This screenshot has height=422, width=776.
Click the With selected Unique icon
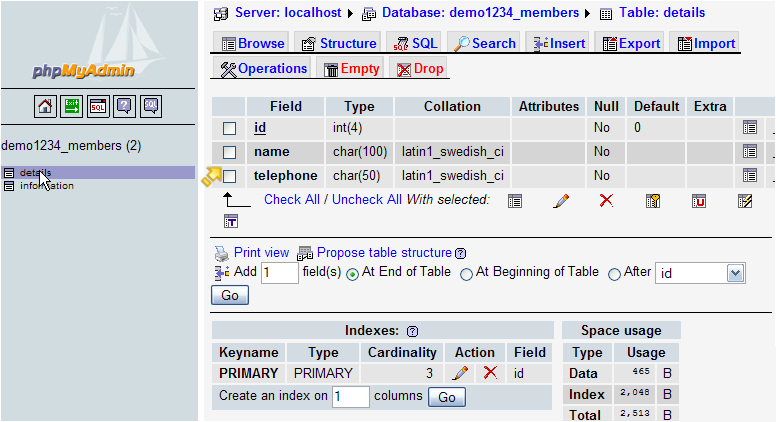[699, 201]
